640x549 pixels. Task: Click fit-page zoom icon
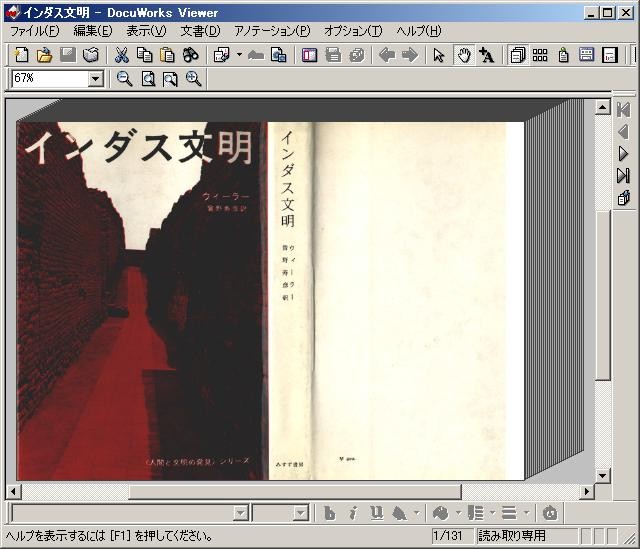click(148, 79)
